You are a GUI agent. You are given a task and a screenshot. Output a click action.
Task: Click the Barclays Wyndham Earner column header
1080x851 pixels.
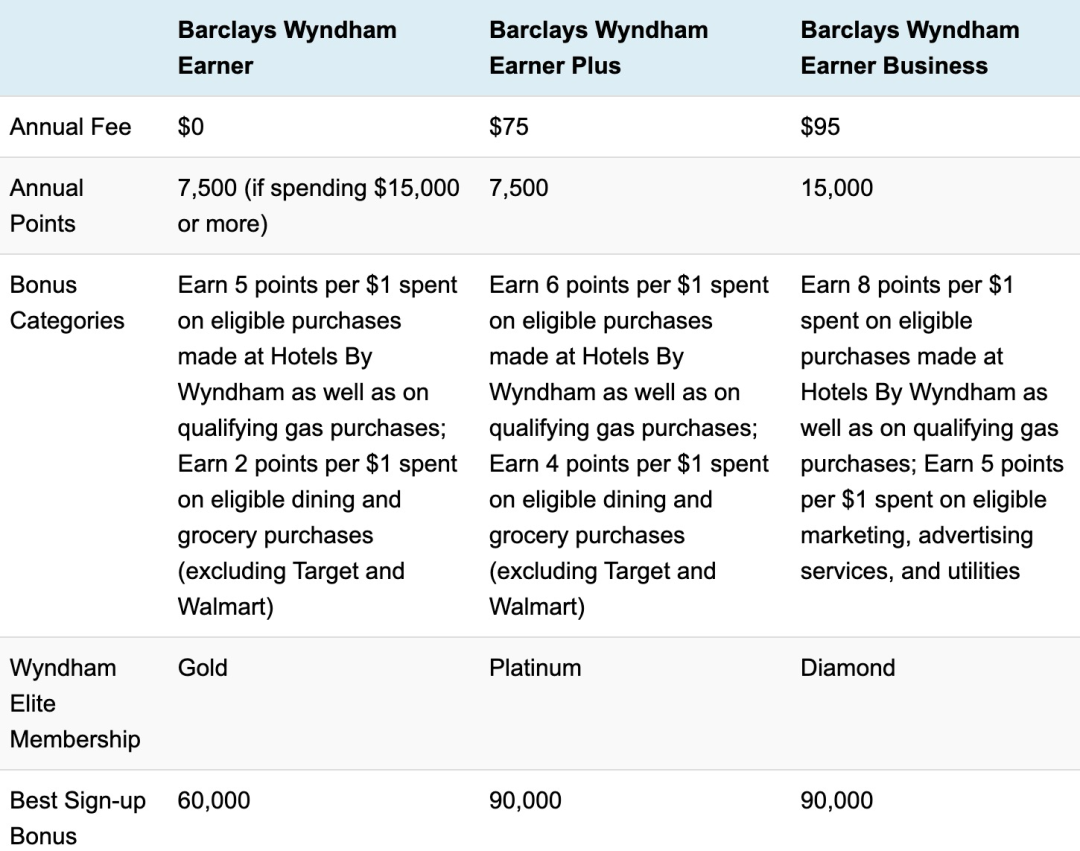tap(287, 48)
